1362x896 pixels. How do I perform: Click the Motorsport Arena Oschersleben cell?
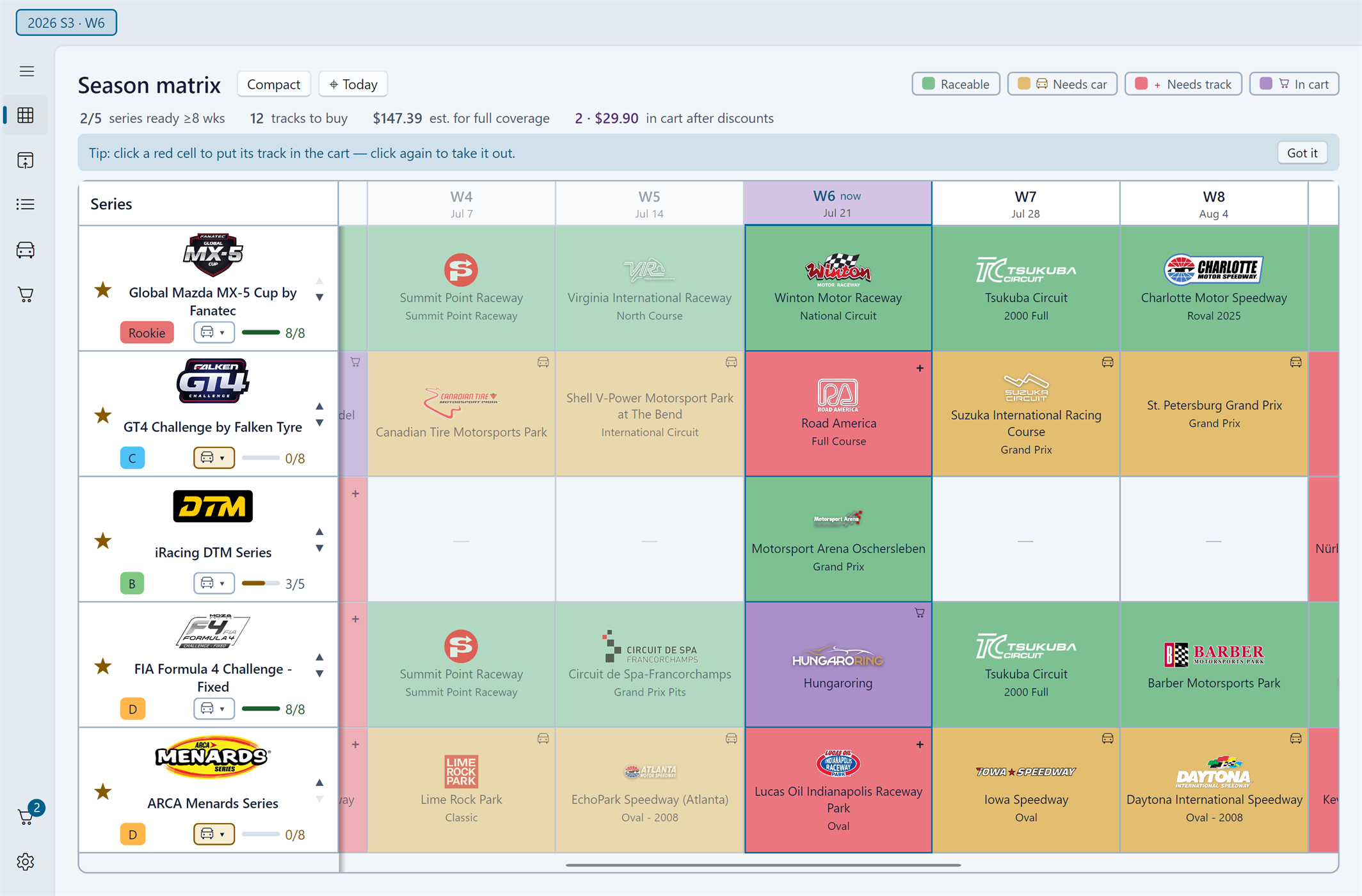point(838,539)
